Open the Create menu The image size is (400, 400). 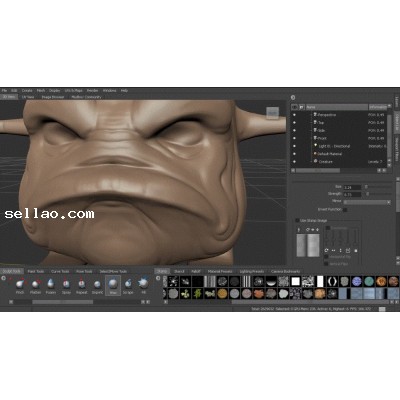[27, 91]
